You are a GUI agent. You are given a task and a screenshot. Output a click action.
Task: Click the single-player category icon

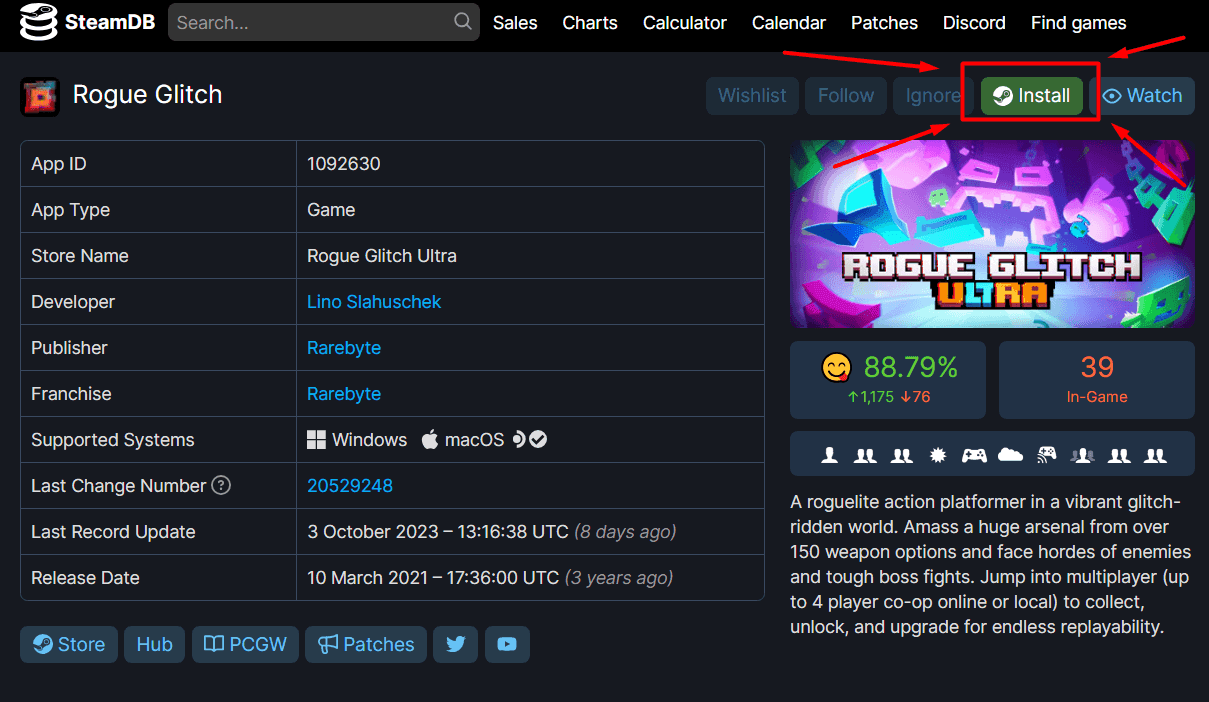click(829, 455)
